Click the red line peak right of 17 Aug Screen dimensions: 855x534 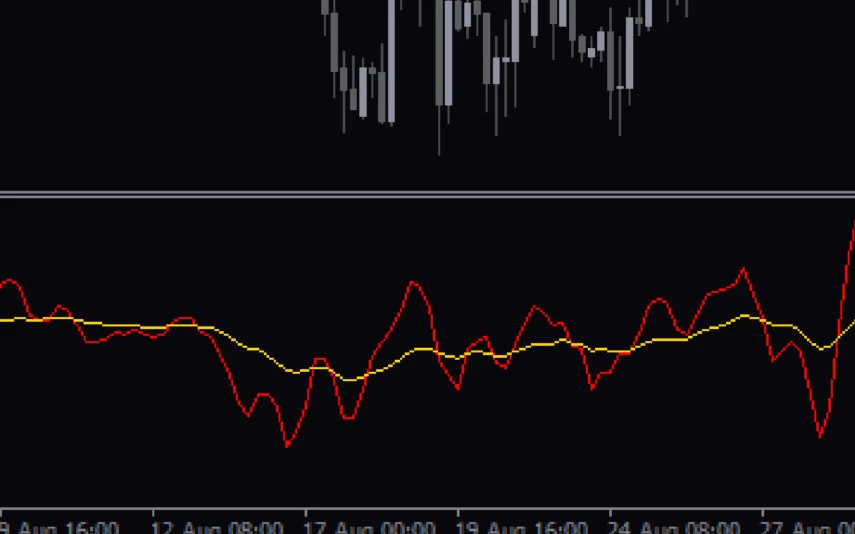(412, 283)
